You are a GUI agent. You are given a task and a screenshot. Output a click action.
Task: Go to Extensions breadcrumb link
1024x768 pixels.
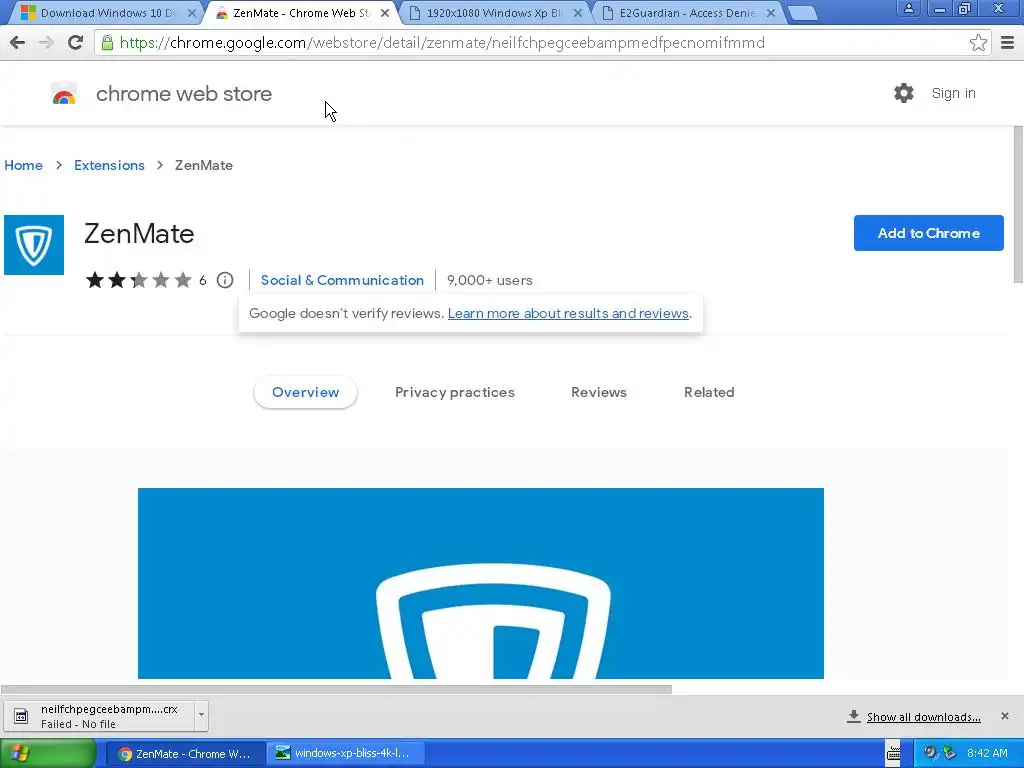[x=109, y=165]
